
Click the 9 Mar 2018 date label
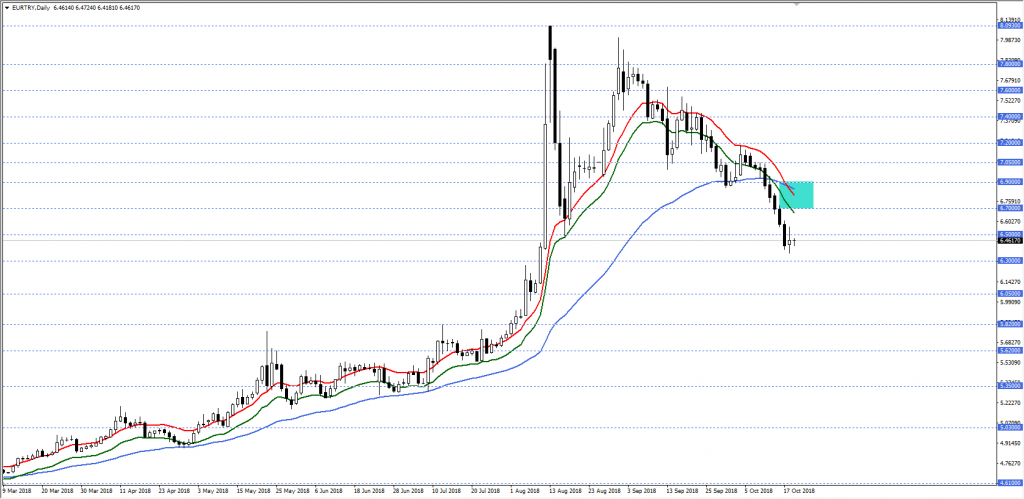[17, 490]
